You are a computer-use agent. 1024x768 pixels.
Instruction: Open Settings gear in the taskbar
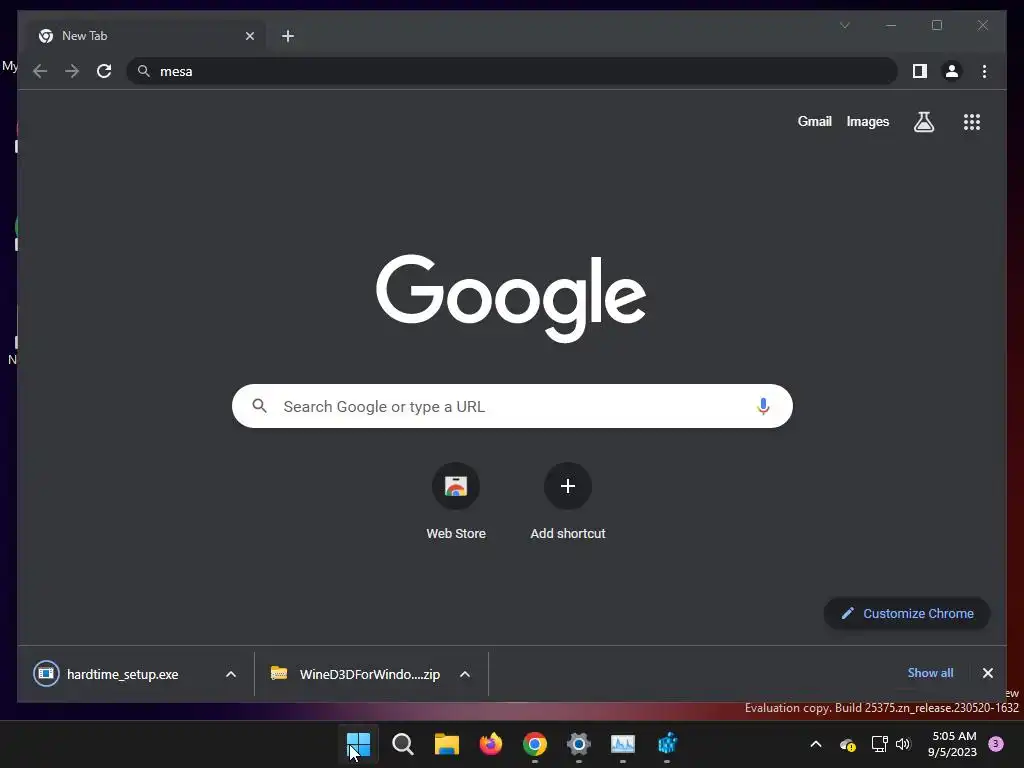[x=579, y=744]
